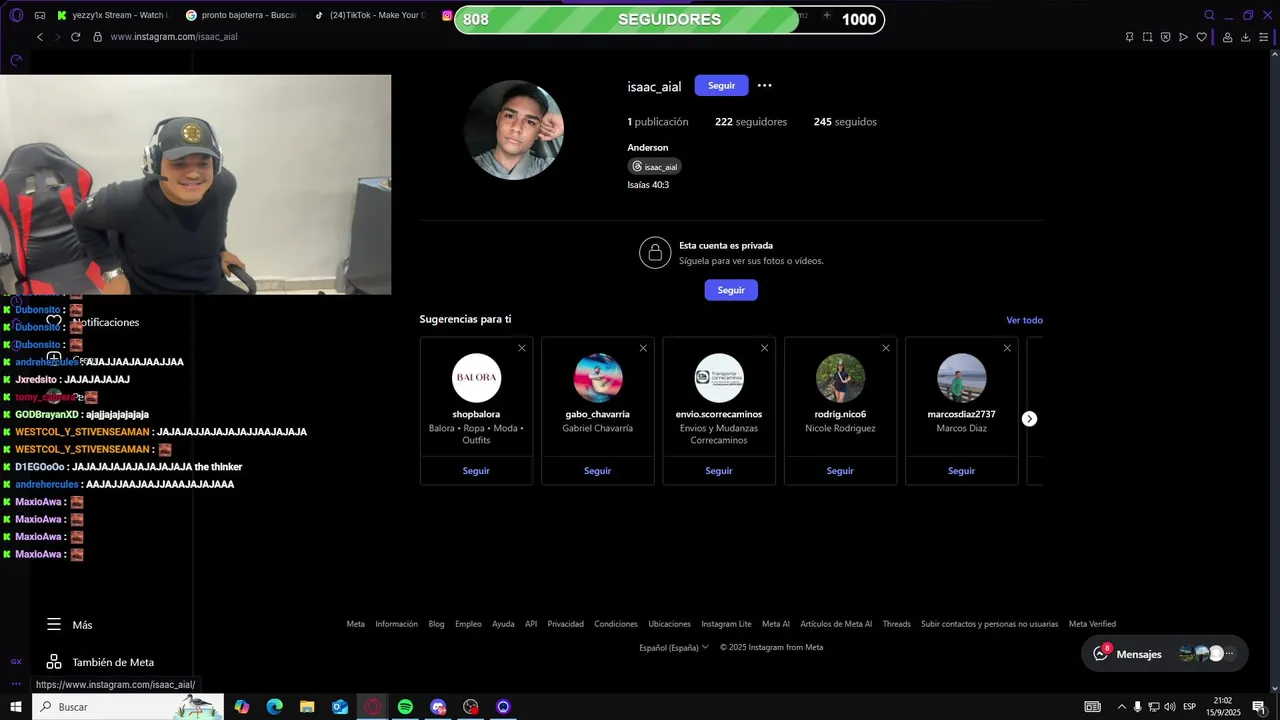This screenshot has height=720, width=1280.
Task: Click the taskbar Buscar search box
Action: tap(129, 707)
